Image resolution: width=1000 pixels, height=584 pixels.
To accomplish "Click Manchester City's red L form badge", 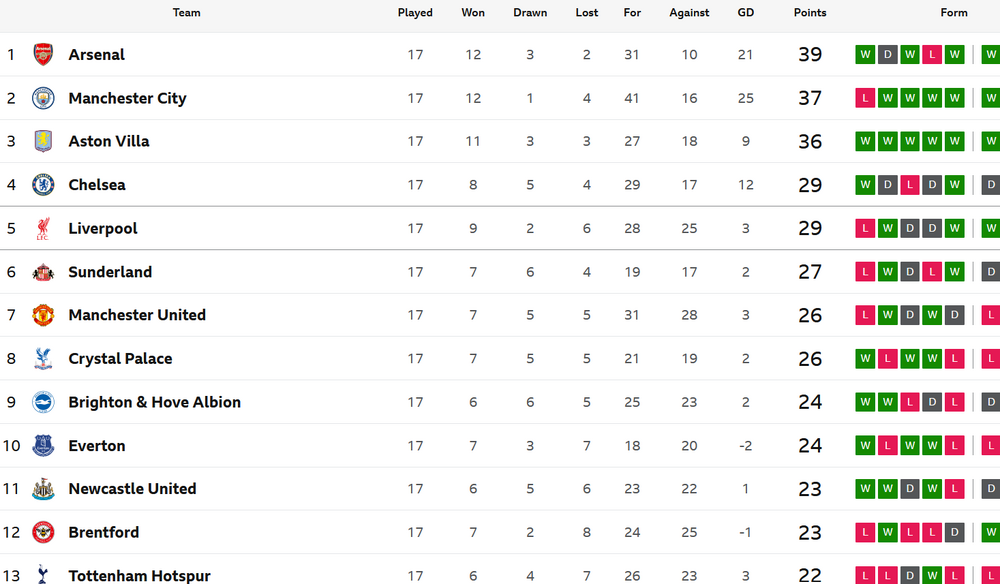I will tap(864, 98).
